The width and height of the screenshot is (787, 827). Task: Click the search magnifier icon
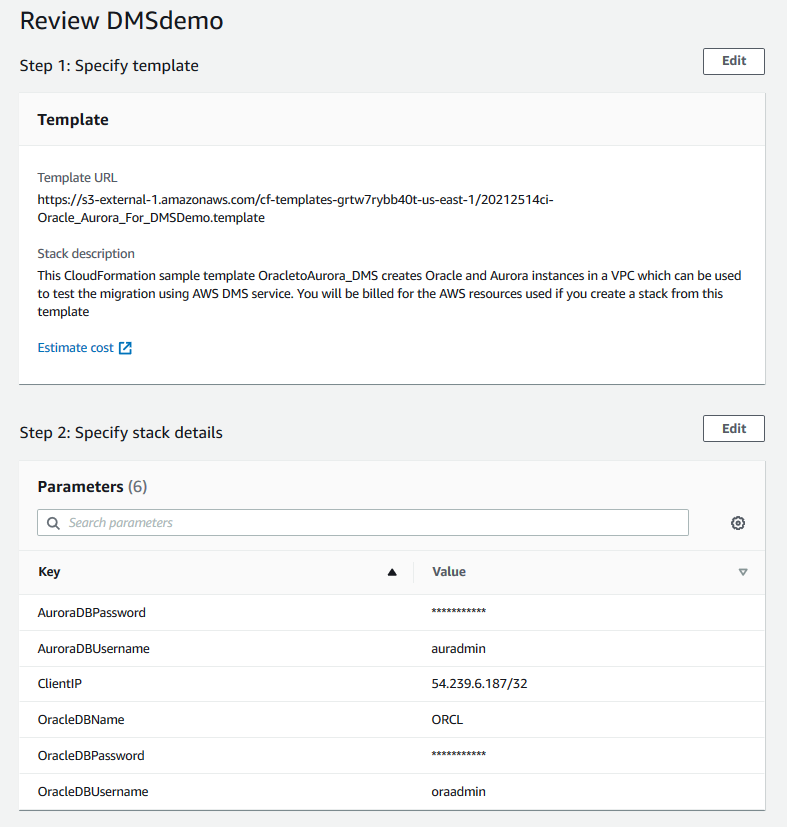pos(53,522)
